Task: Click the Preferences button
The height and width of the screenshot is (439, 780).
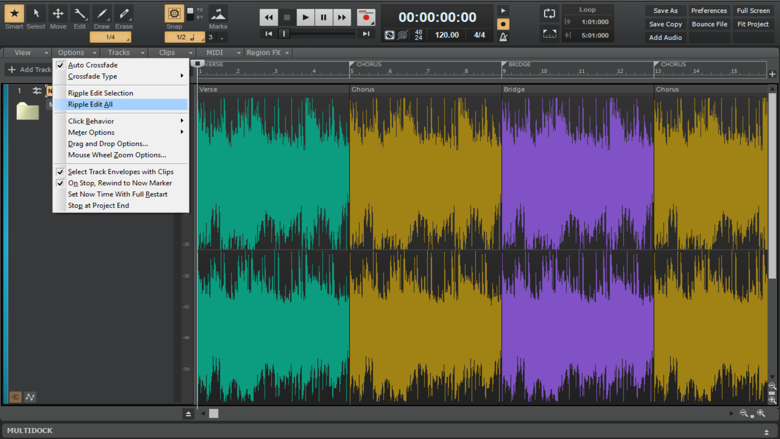Action: [709, 11]
